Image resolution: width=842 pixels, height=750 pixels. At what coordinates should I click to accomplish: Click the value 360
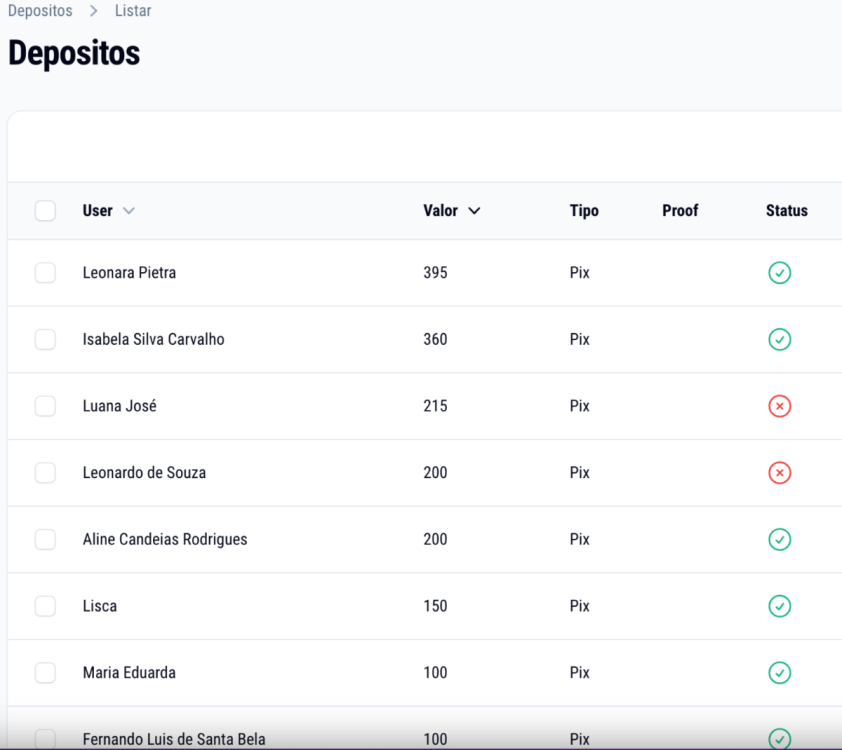pyautogui.click(x=435, y=339)
